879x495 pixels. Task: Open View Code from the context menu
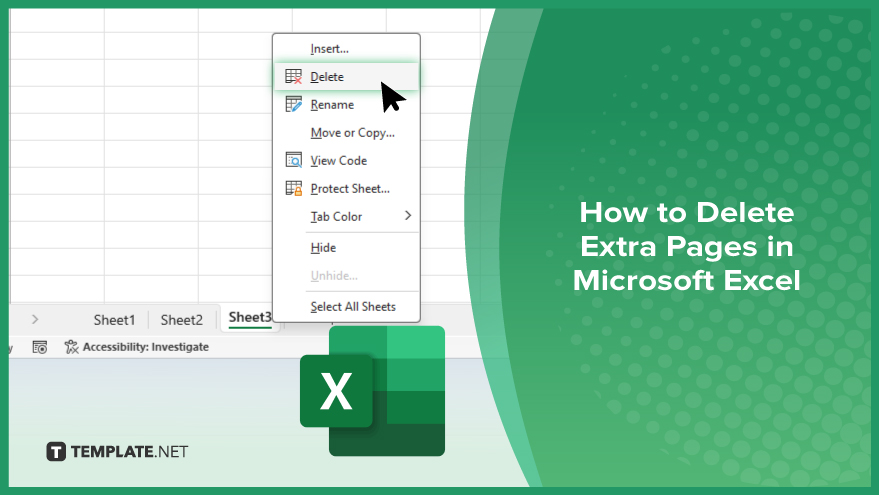pos(346,160)
